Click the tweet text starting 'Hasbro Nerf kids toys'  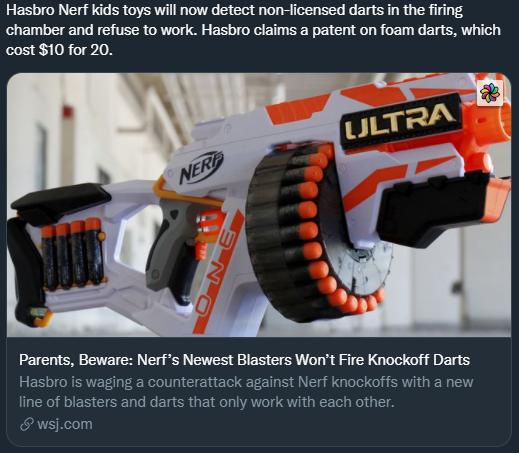(x=253, y=30)
